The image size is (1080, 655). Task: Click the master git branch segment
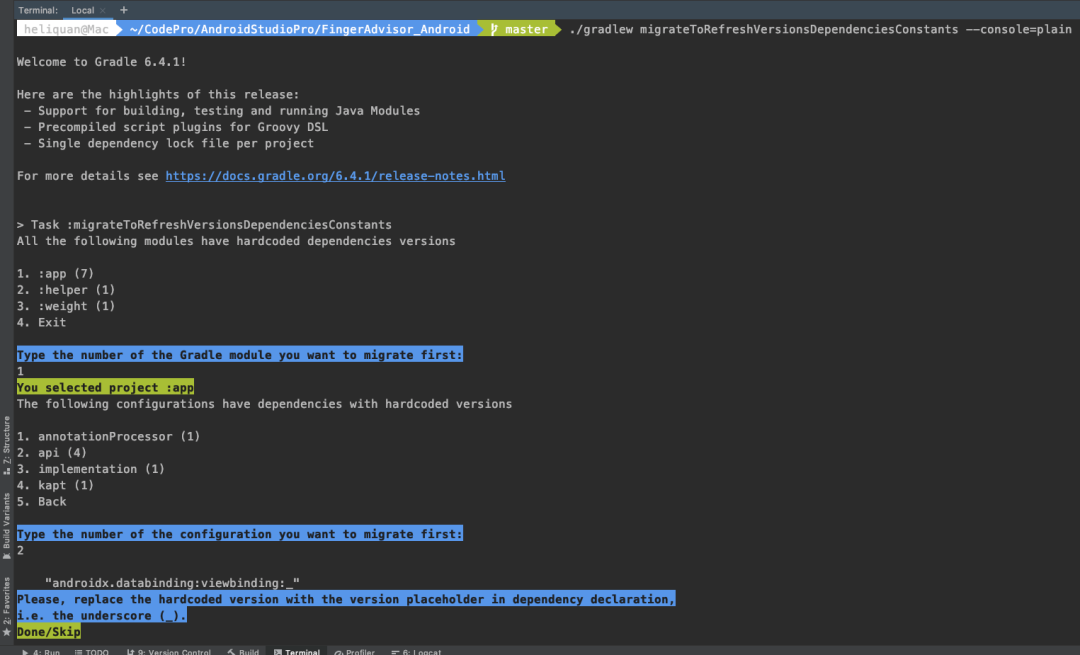pyautogui.click(x=519, y=29)
